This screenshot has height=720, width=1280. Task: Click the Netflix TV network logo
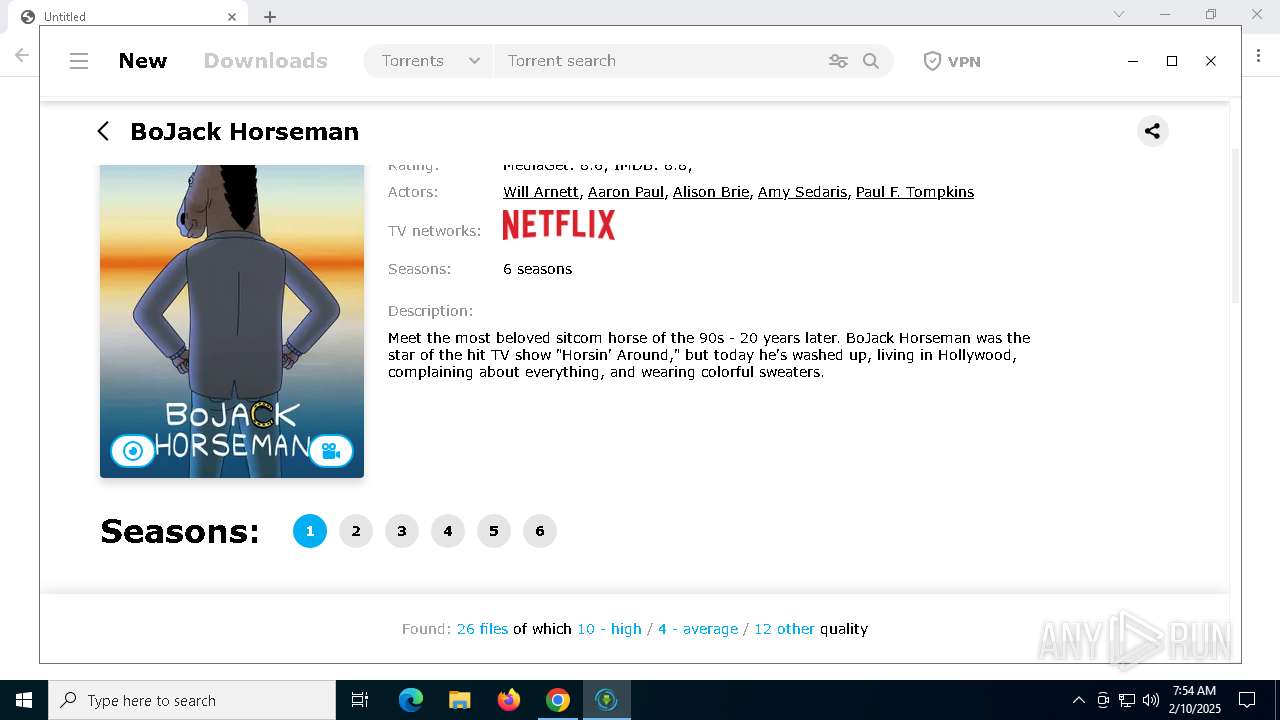point(558,225)
